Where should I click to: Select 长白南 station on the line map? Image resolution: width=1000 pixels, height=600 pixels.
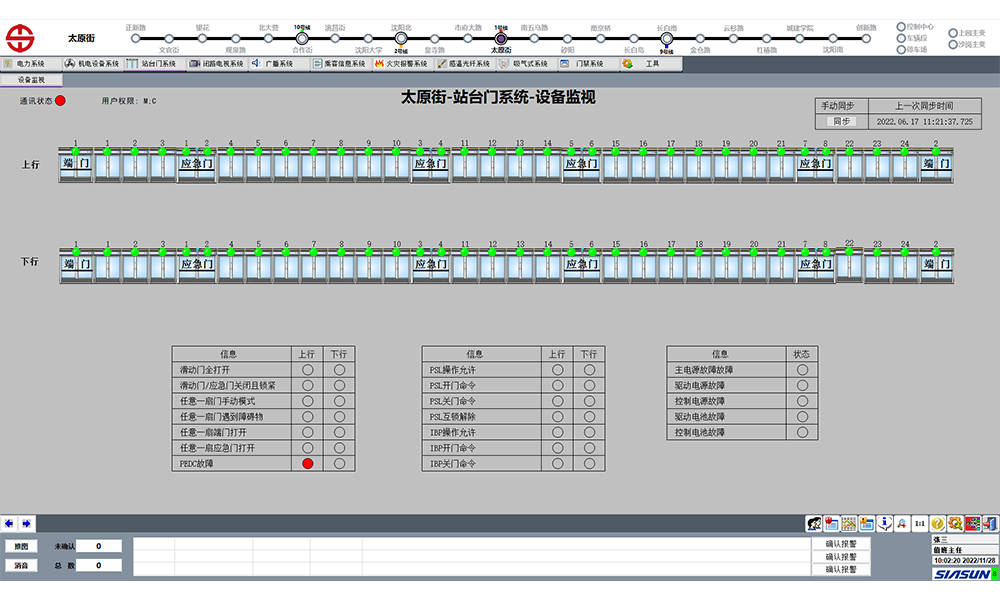click(x=666, y=39)
